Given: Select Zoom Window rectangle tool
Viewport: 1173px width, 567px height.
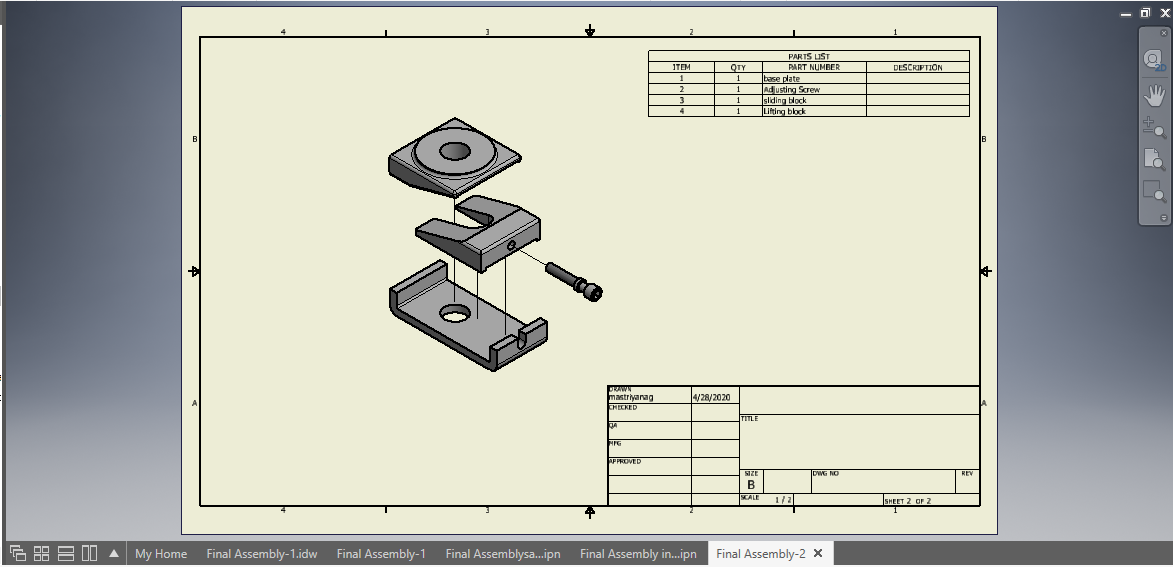Looking at the screenshot, I should point(1154,191).
